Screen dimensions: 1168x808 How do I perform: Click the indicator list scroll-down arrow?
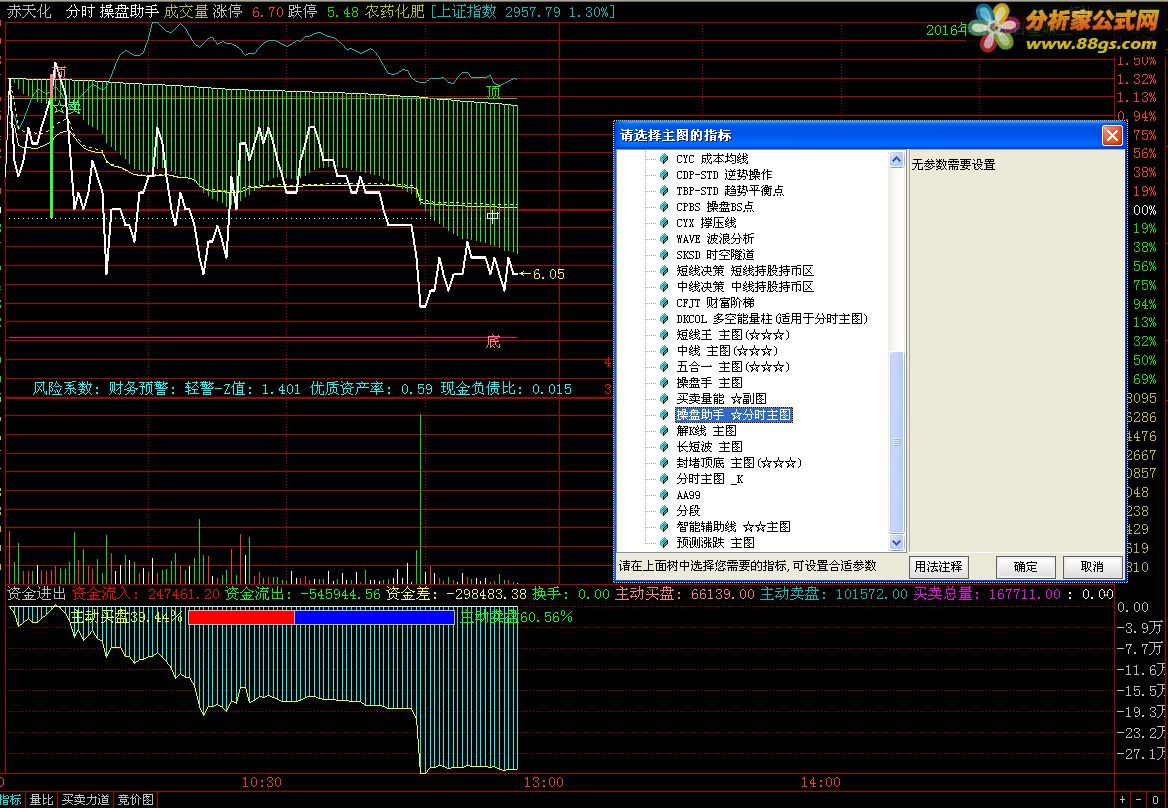[896, 543]
